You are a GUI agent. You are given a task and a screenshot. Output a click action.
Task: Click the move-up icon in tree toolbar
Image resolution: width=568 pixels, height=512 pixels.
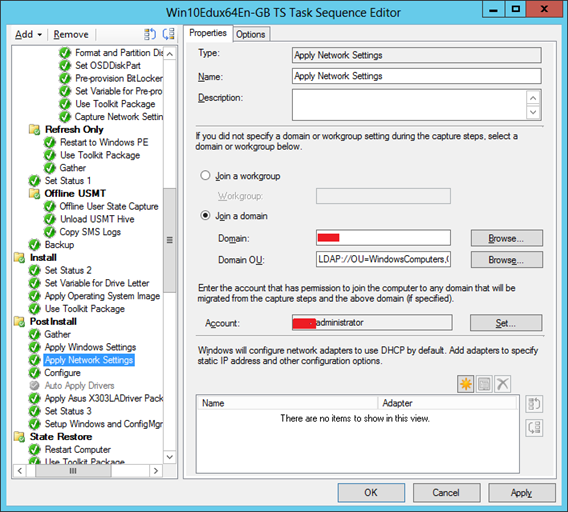(x=150, y=34)
